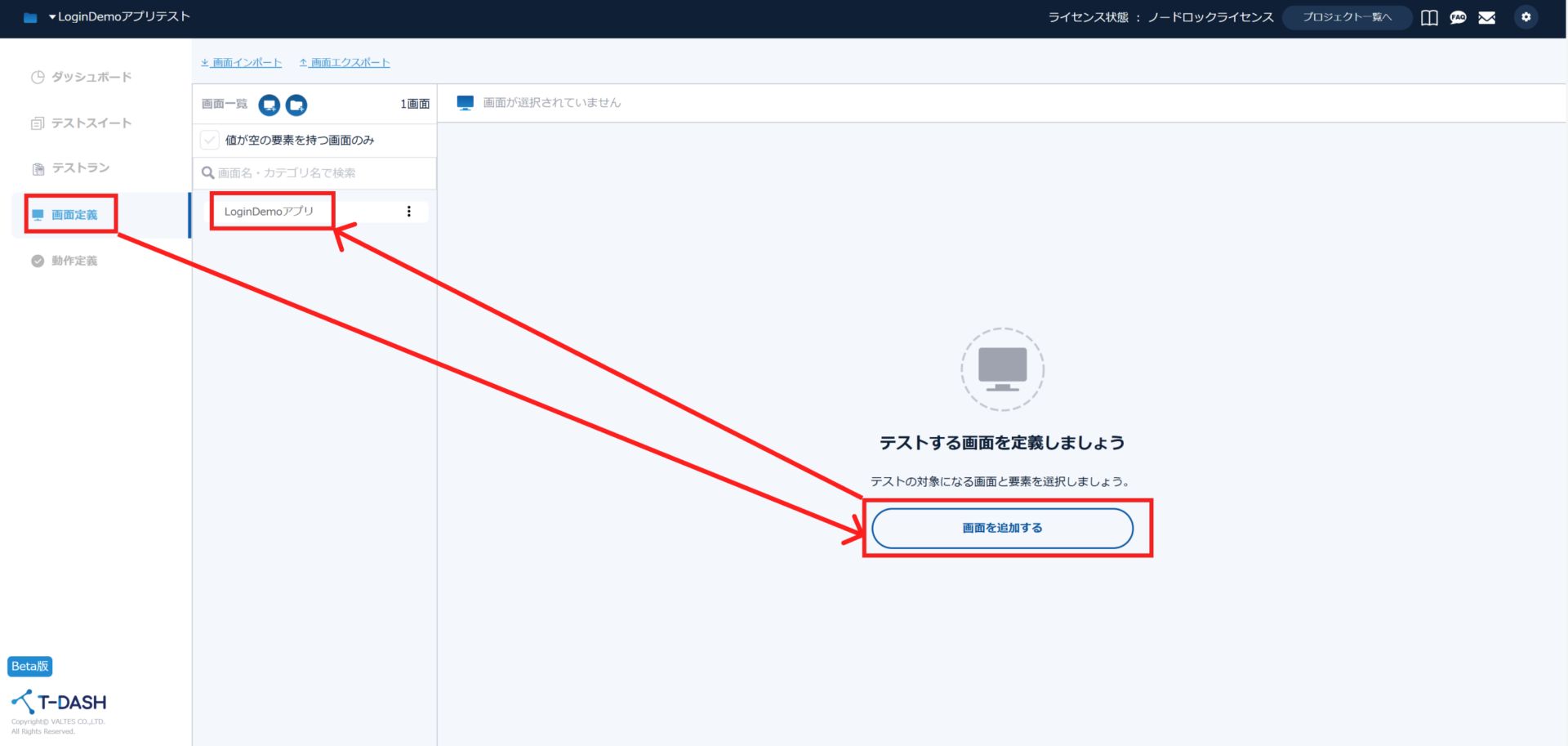The height and width of the screenshot is (746, 1568).
Task: Switch to 動作定義 in the sidebar
Action: pos(74,261)
